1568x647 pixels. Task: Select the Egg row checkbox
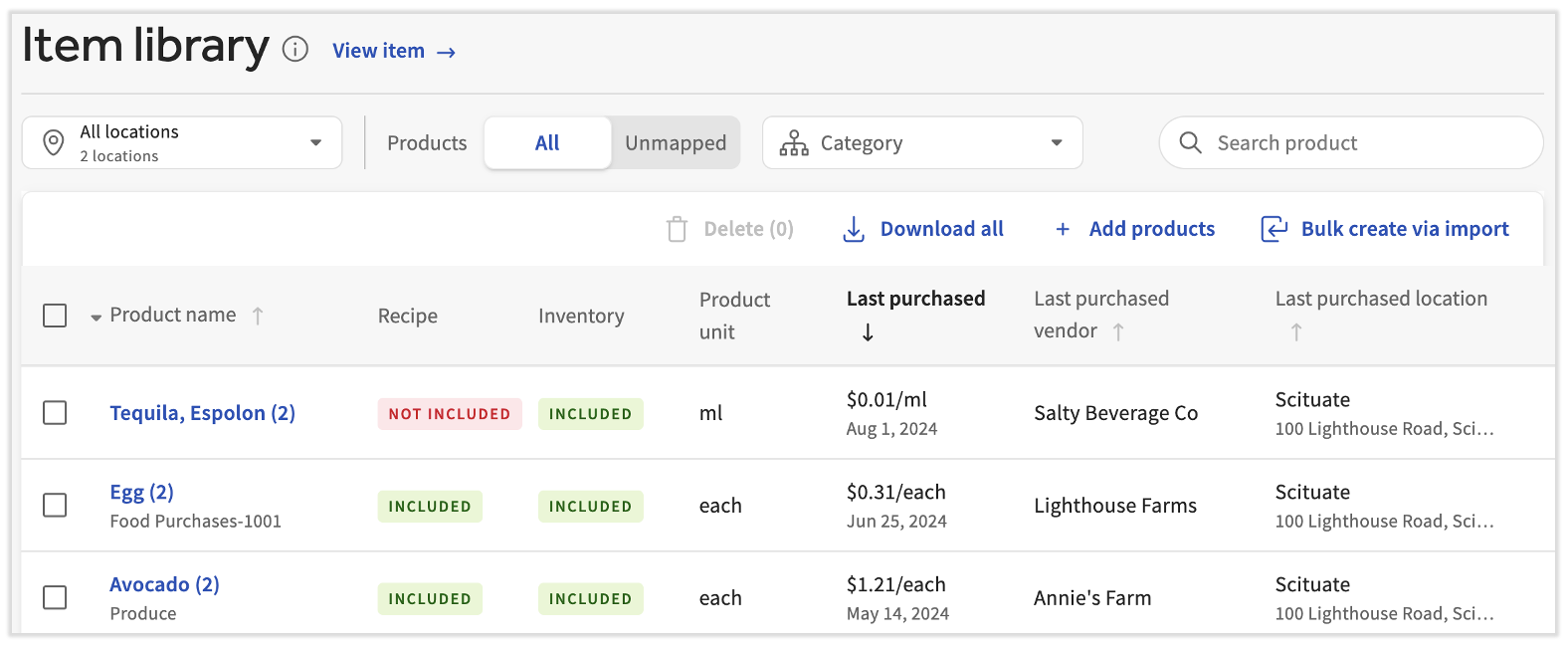55,506
